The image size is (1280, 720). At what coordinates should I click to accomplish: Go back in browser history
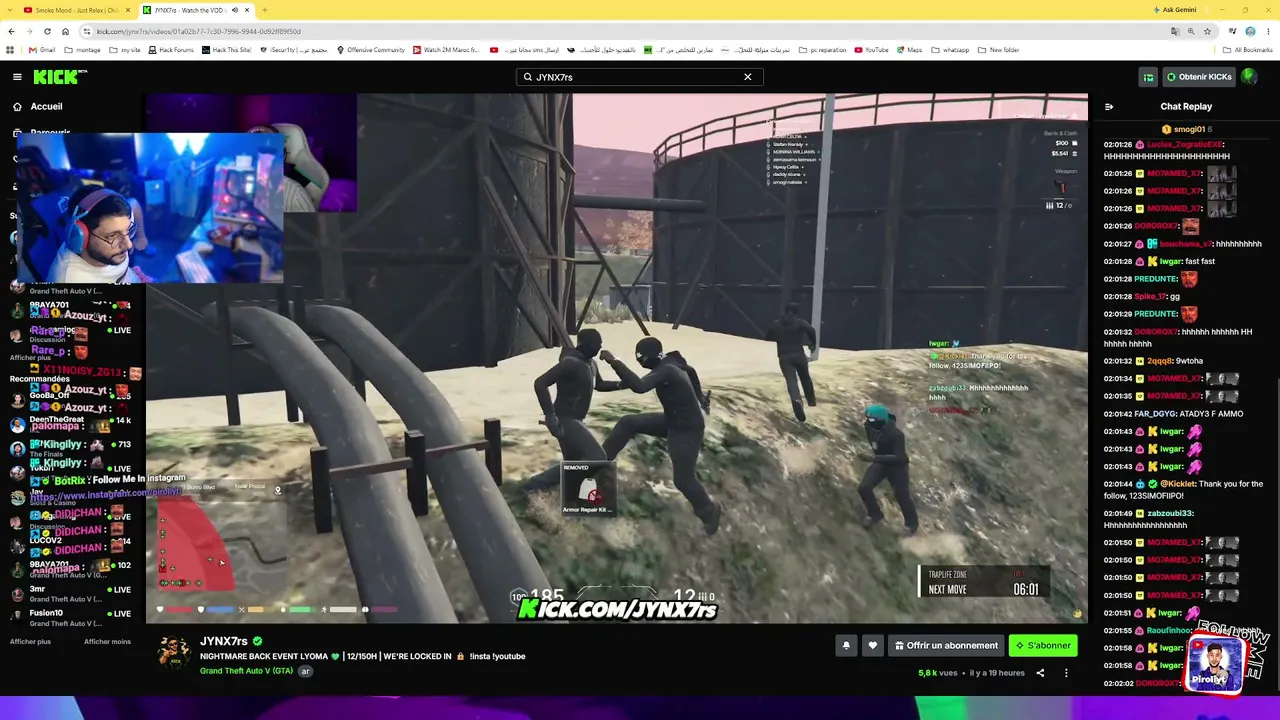(x=11, y=31)
